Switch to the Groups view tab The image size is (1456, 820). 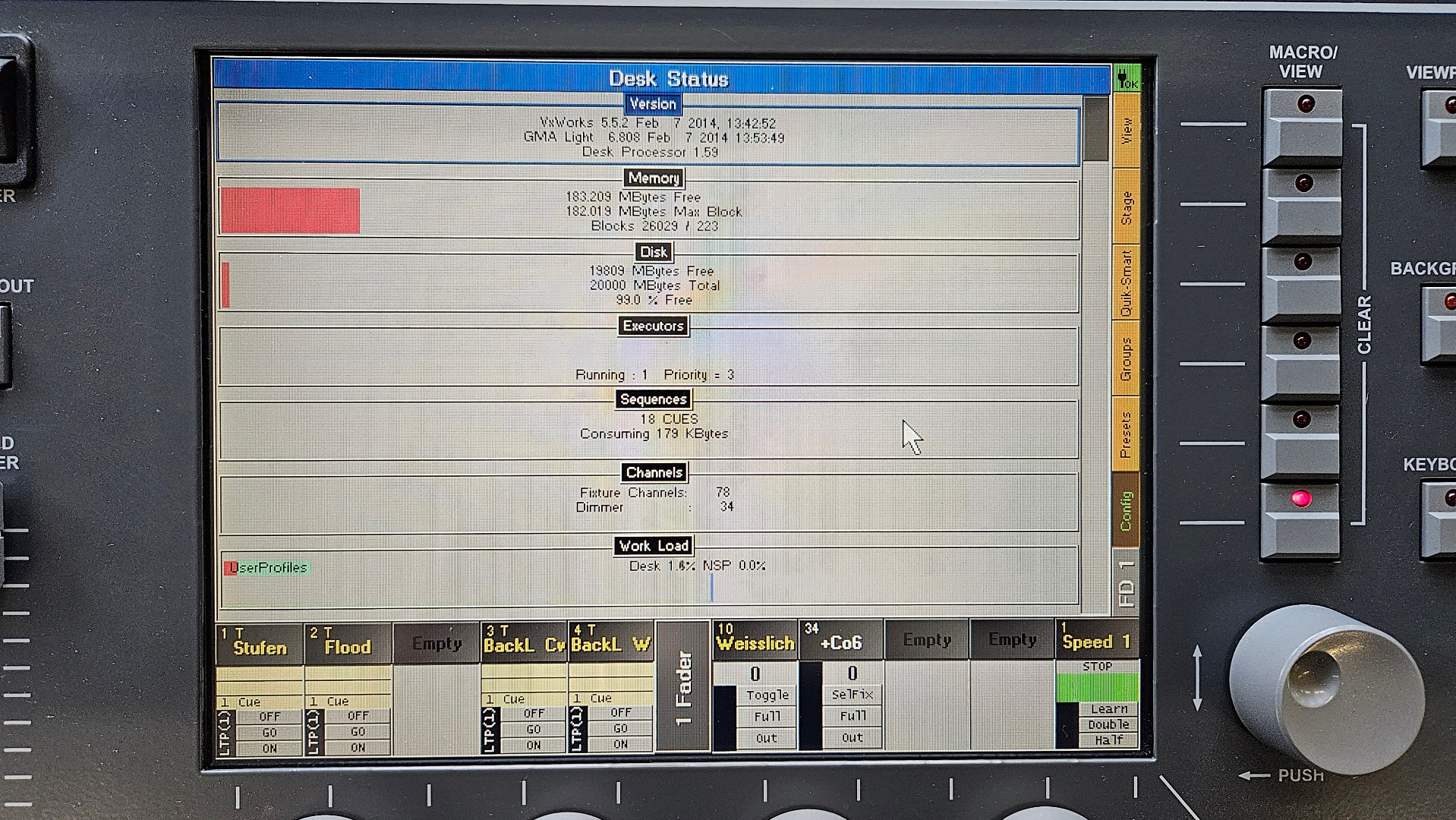1126,358
